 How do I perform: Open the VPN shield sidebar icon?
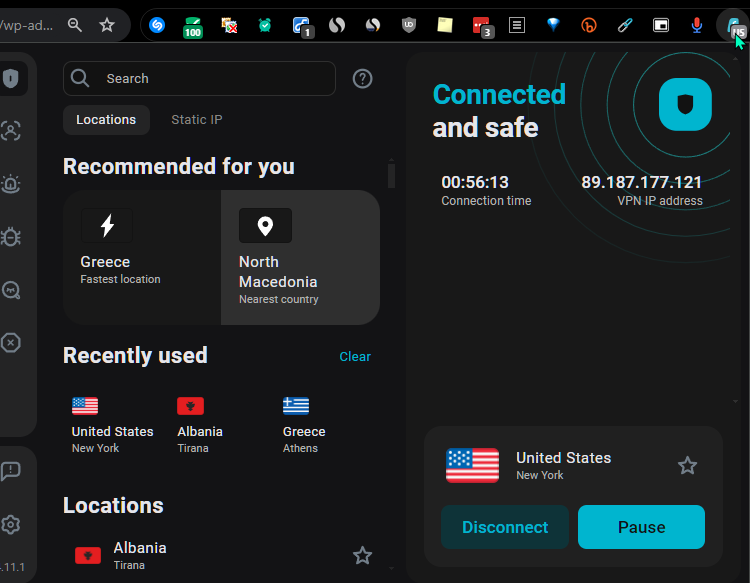(11, 78)
